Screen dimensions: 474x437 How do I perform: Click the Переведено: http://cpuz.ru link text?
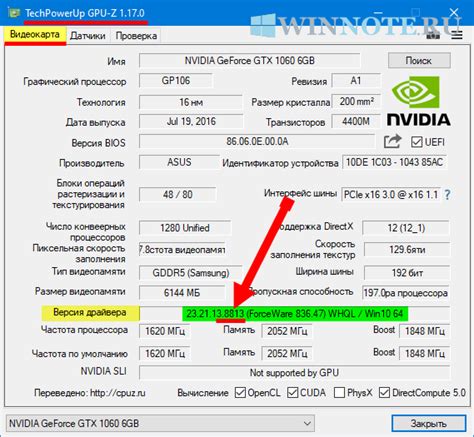coord(90,393)
